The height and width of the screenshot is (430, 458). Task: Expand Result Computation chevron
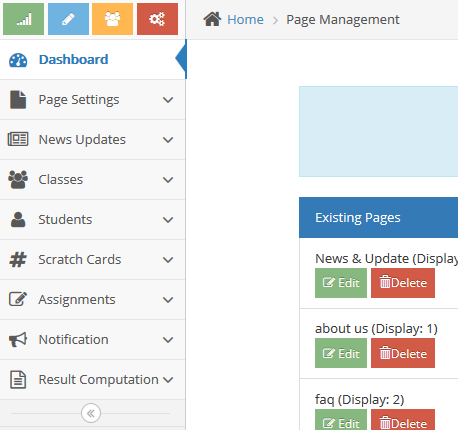(x=168, y=380)
